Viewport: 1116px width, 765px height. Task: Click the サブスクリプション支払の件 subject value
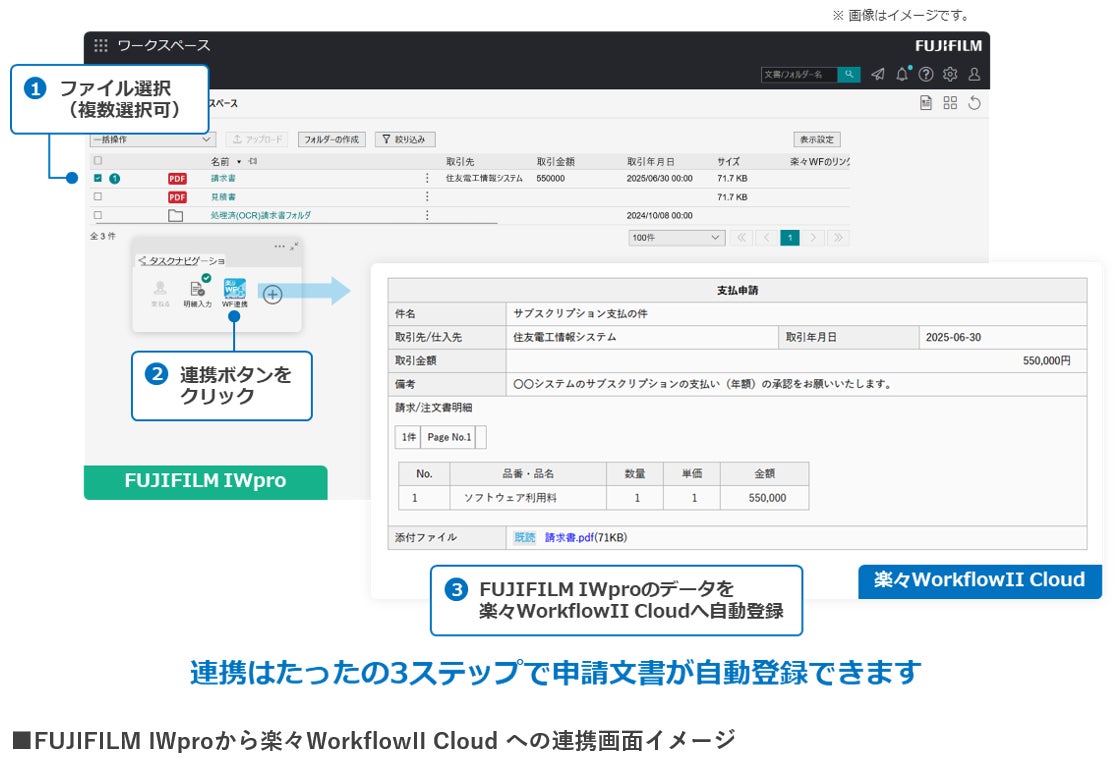[580, 313]
